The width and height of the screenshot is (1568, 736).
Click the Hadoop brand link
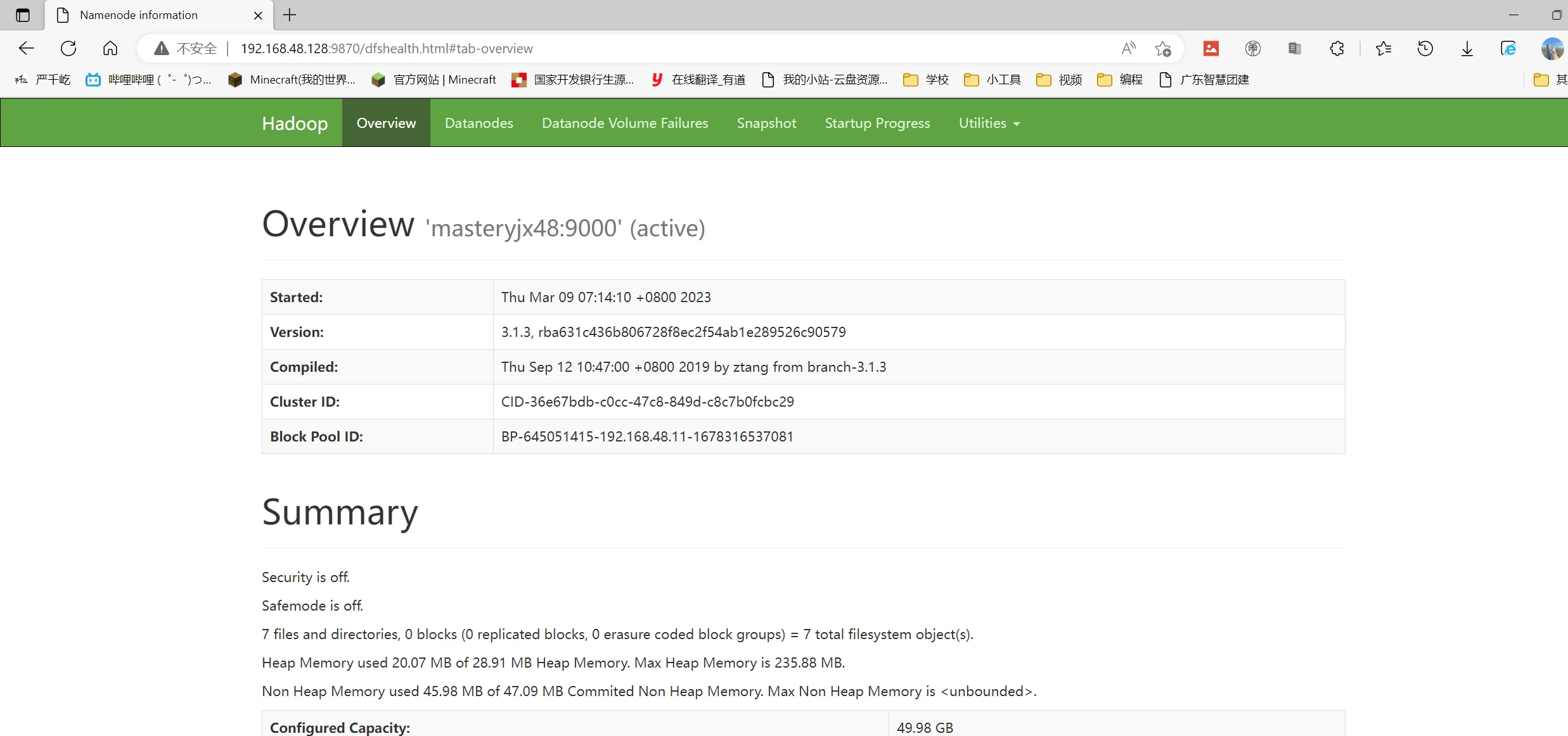tap(295, 123)
